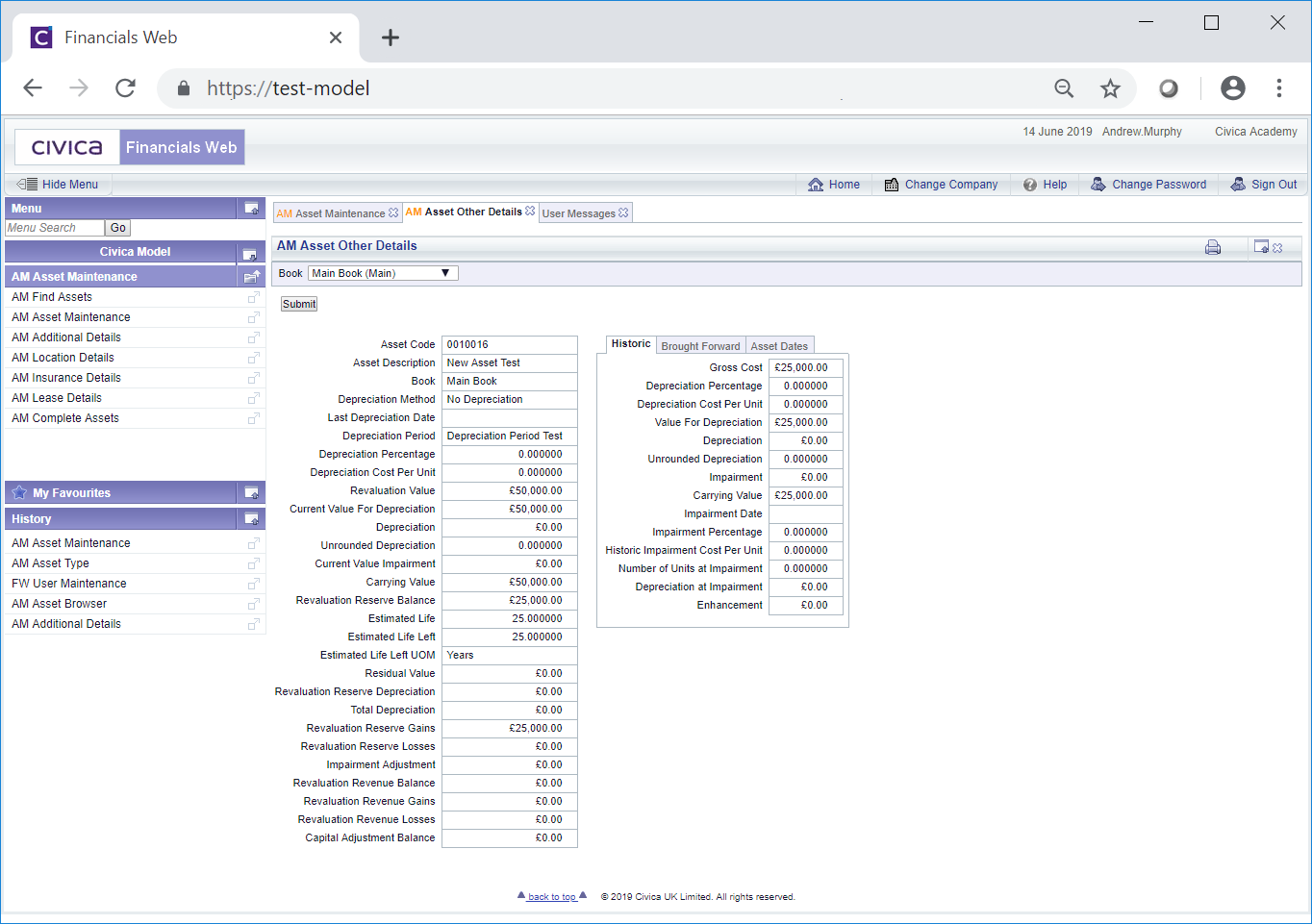Click the Asset Code value 0010016
Image resolution: width=1312 pixels, height=924 pixels.
coord(510,344)
